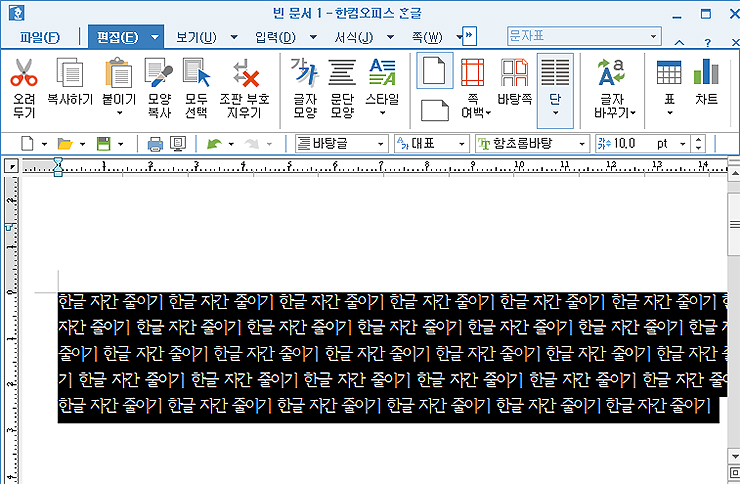Click the Print icon
Viewport: 740px width, 484px height.
point(155,143)
